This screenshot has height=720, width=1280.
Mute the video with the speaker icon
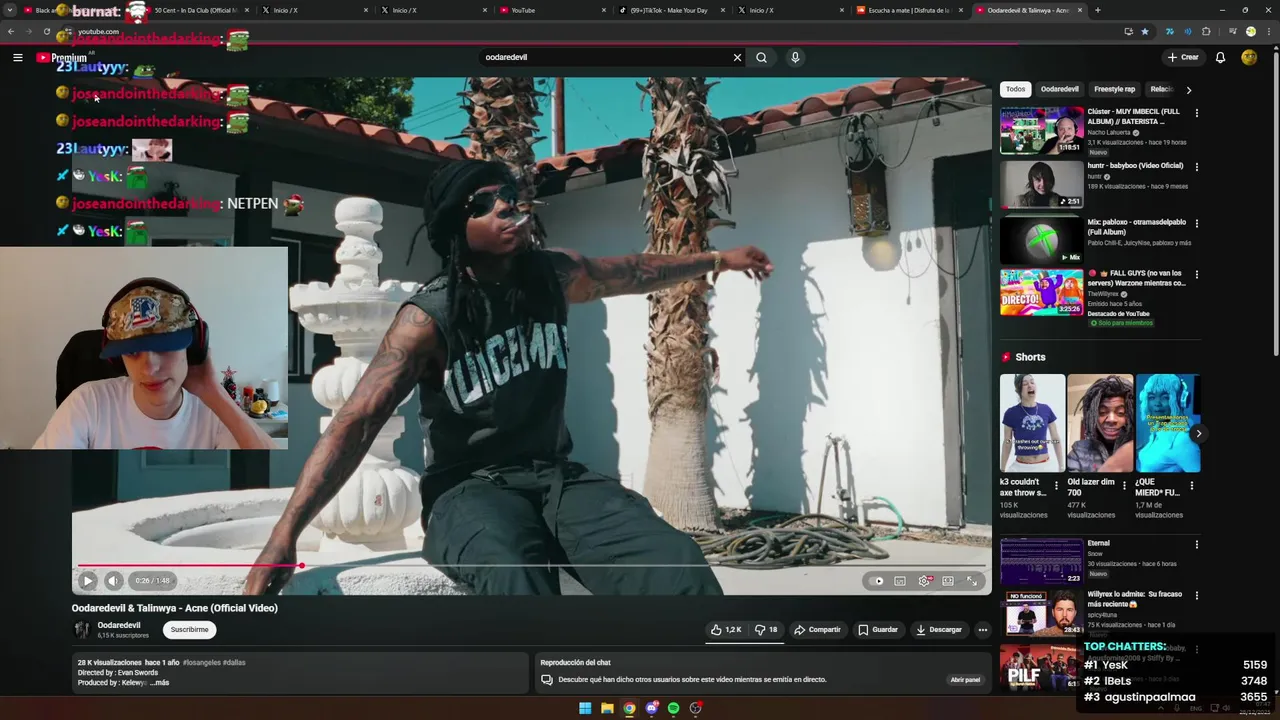tap(113, 580)
